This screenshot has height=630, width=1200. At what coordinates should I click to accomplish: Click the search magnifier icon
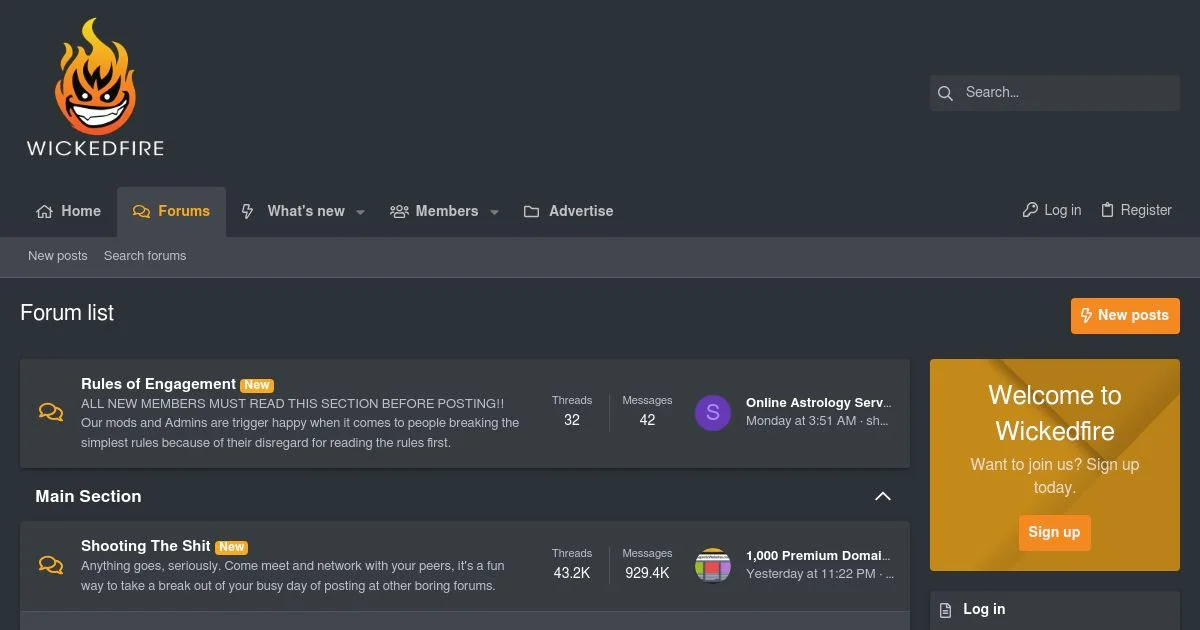coord(945,93)
